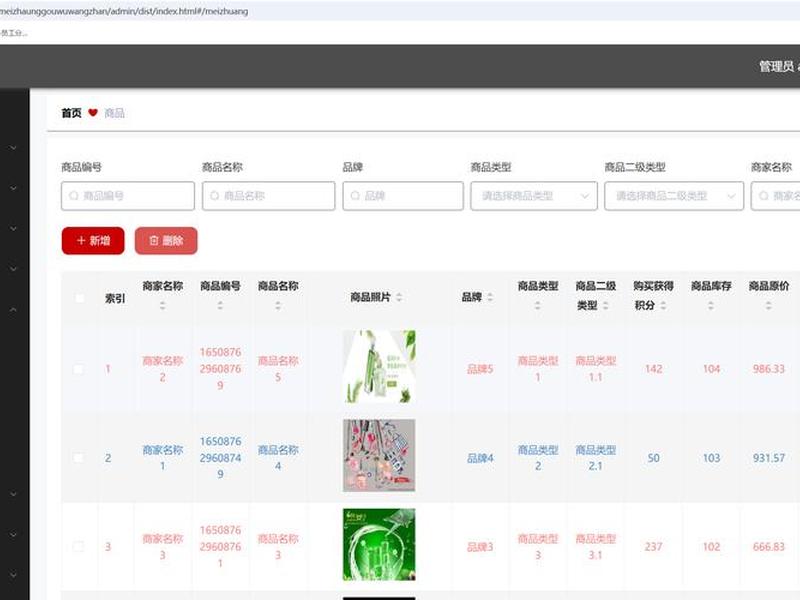The image size is (800, 600).
Task: Check the row 1 checkbox for 商品名称5
Action: click(x=78, y=369)
